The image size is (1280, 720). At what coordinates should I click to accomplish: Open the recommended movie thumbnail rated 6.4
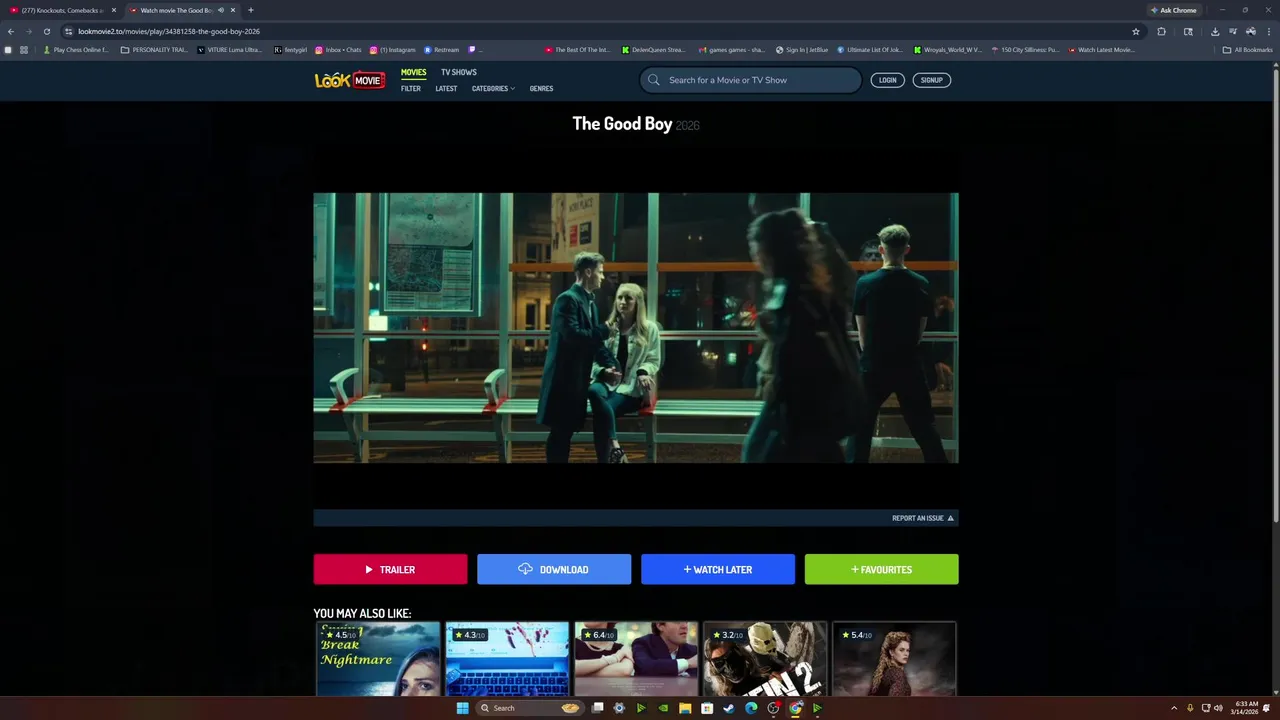tap(636, 658)
